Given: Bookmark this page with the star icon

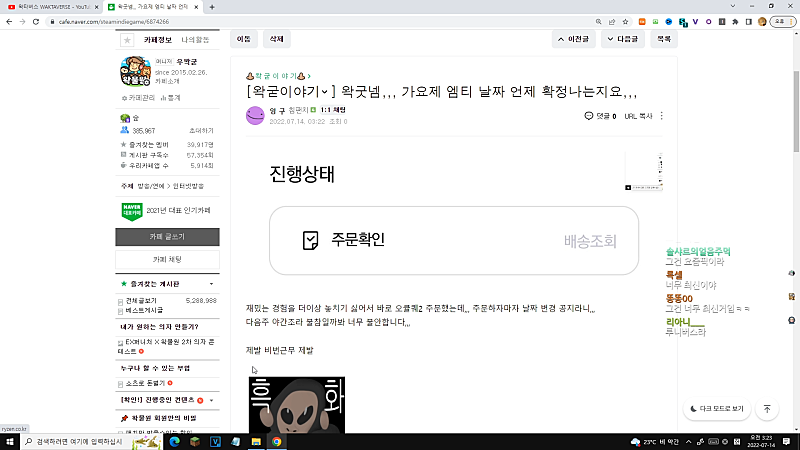Looking at the screenshot, I should click(x=625, y=22).
